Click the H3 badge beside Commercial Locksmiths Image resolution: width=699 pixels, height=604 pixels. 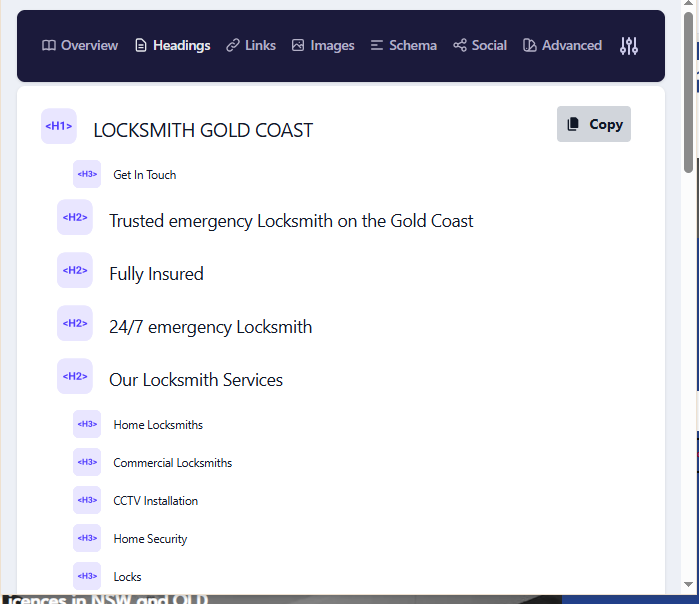tap(87, 462)
